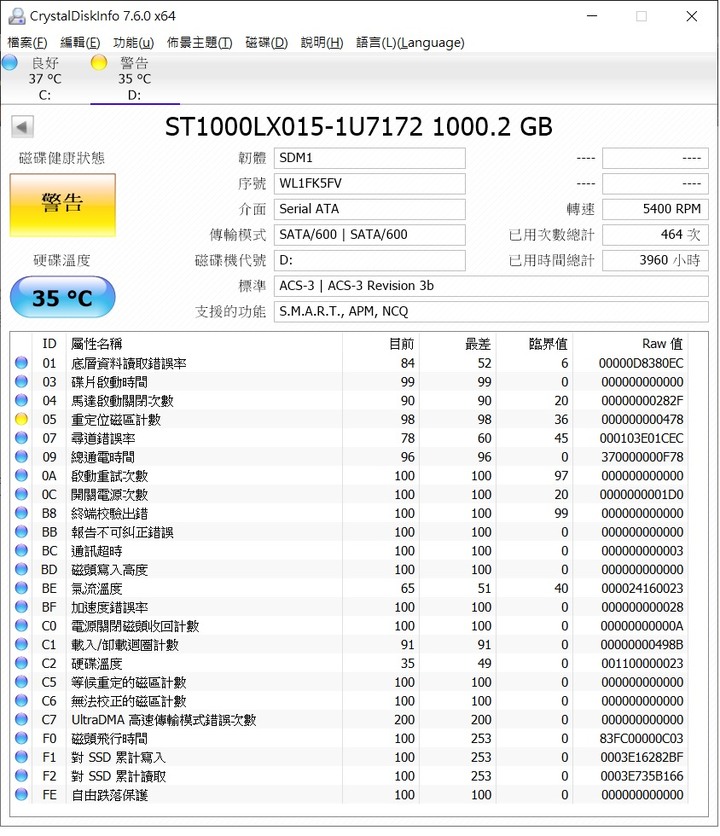Click raw value 370000000F78
The height and width of the screenshot is (836, 720).
pos(642,457)
